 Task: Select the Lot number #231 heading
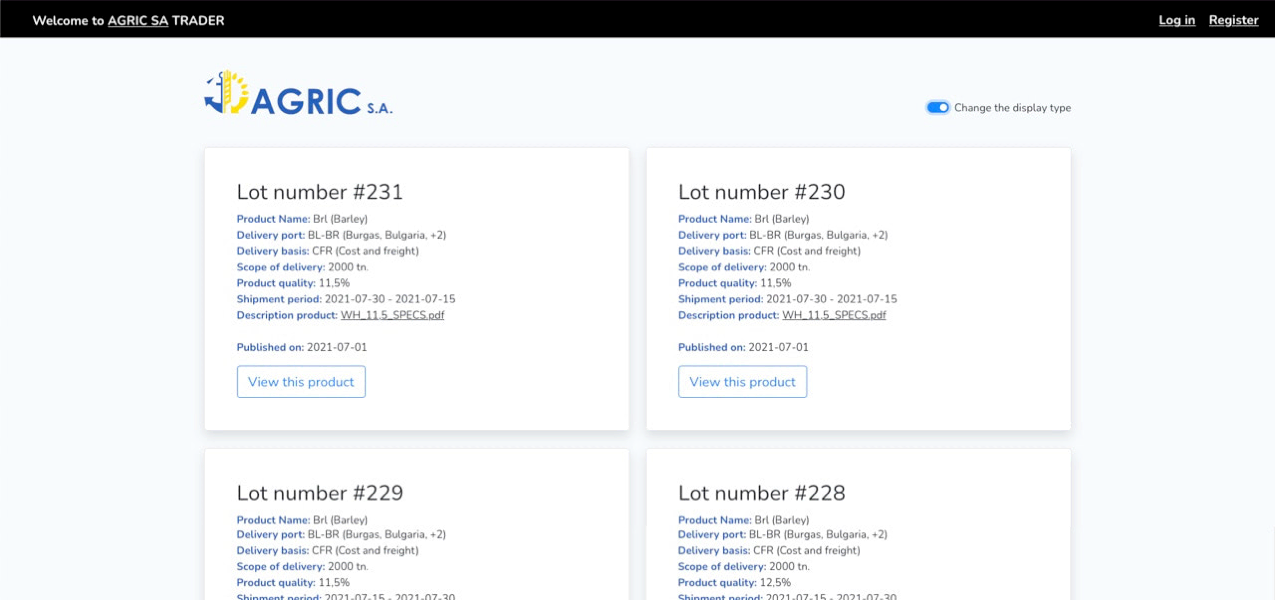319,192
